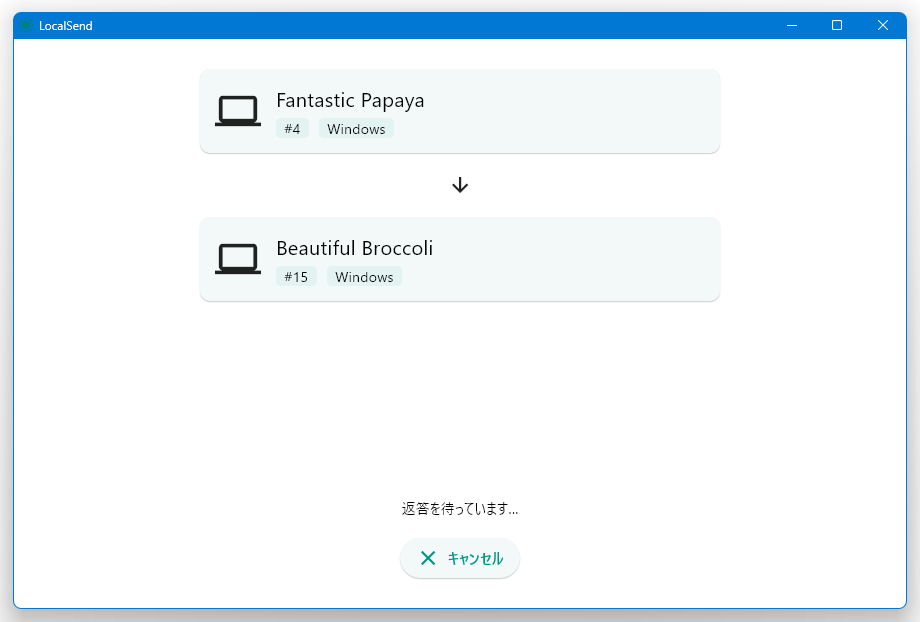
Task: Click the #4 badge under Fantastic Papaya
Action: point(292,129)
